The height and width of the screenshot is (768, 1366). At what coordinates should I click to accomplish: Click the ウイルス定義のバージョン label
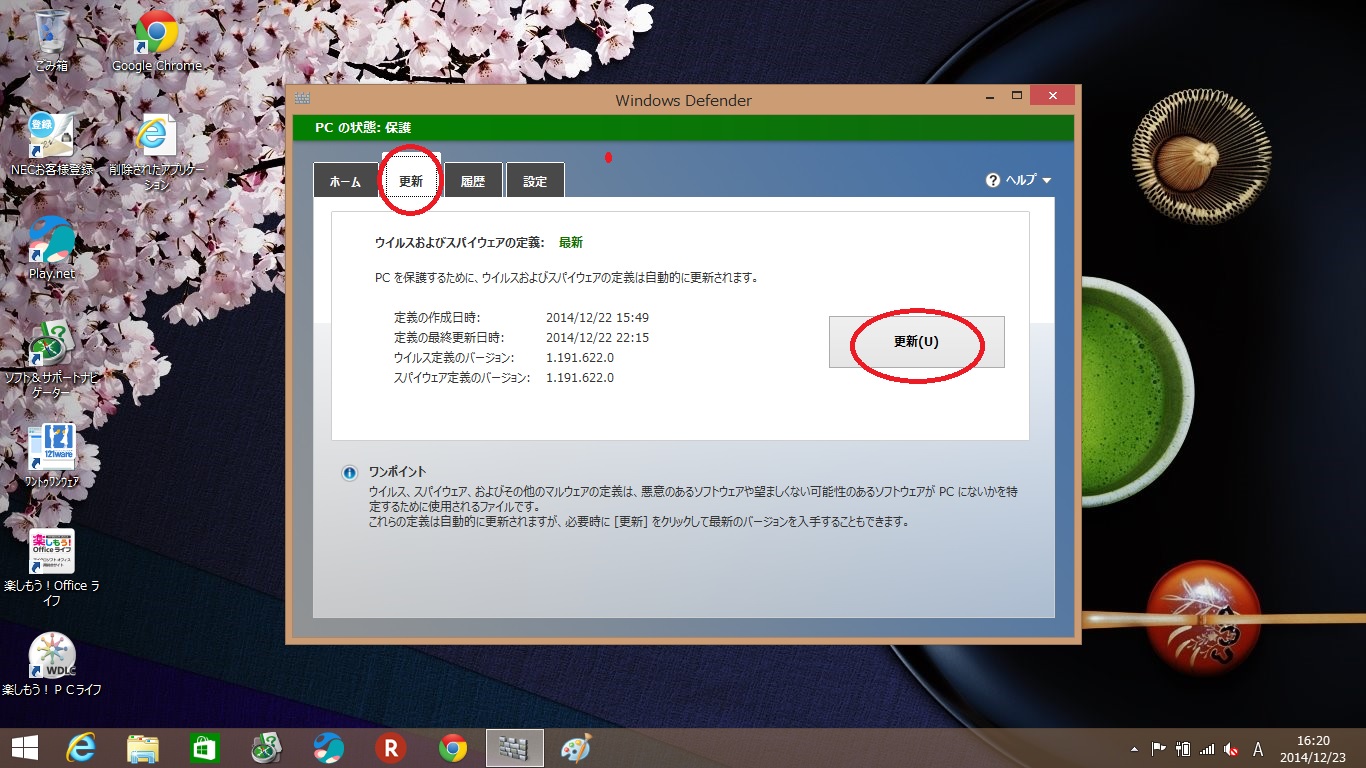point(454,358)
